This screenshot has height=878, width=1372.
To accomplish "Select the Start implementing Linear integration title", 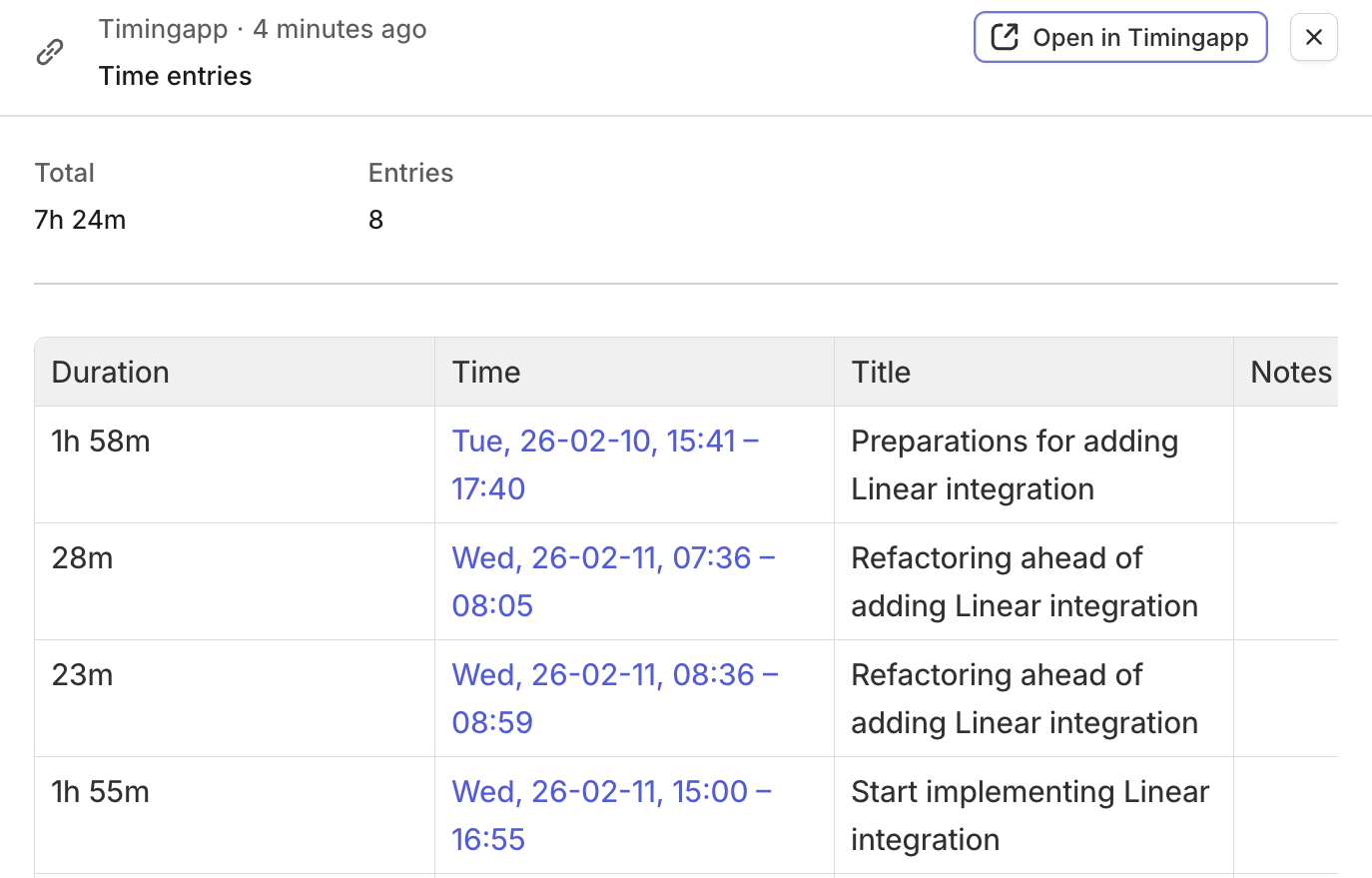I will pos(1029,815).
